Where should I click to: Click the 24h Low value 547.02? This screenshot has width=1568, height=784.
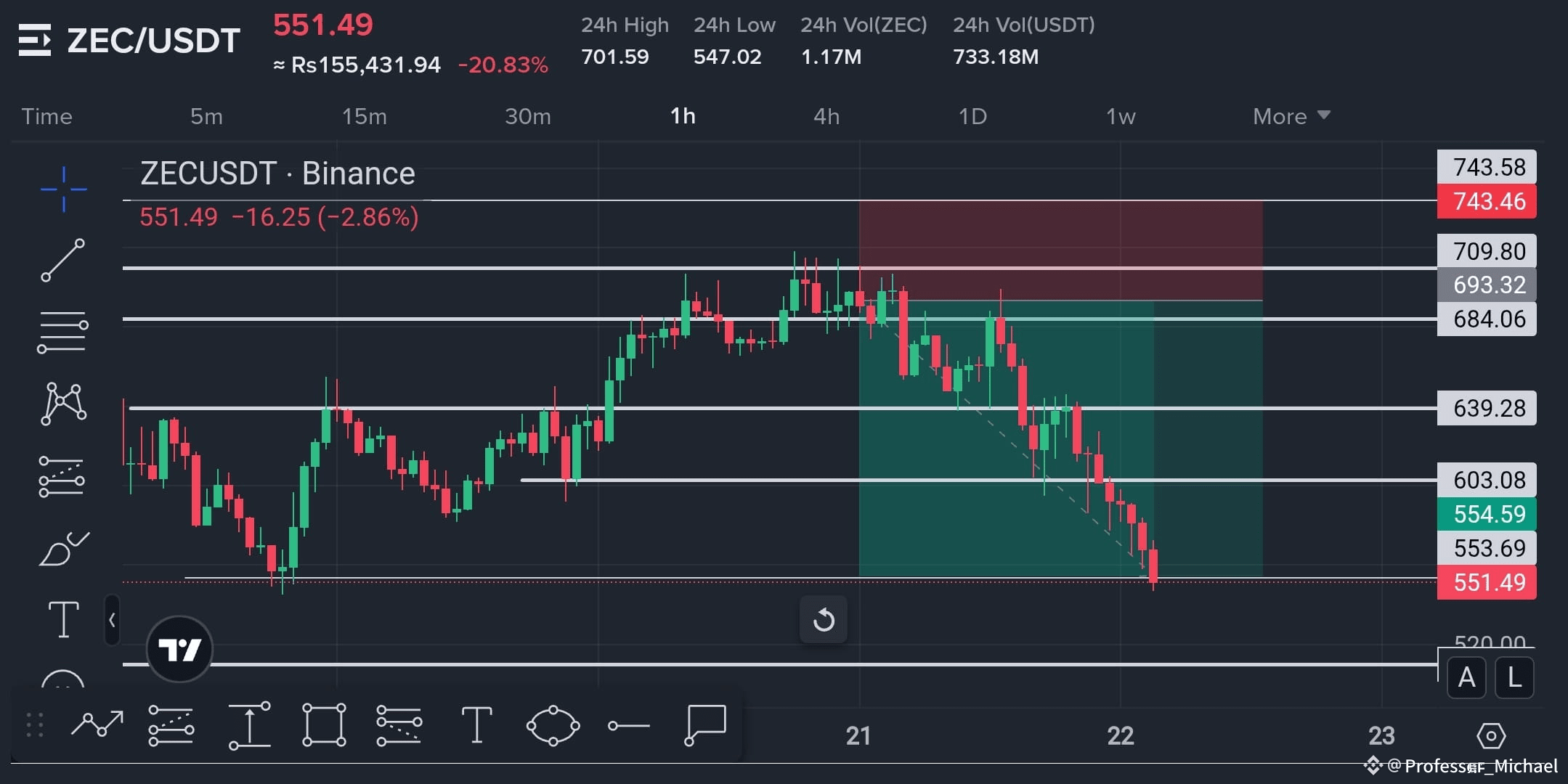tap(727, 57)
